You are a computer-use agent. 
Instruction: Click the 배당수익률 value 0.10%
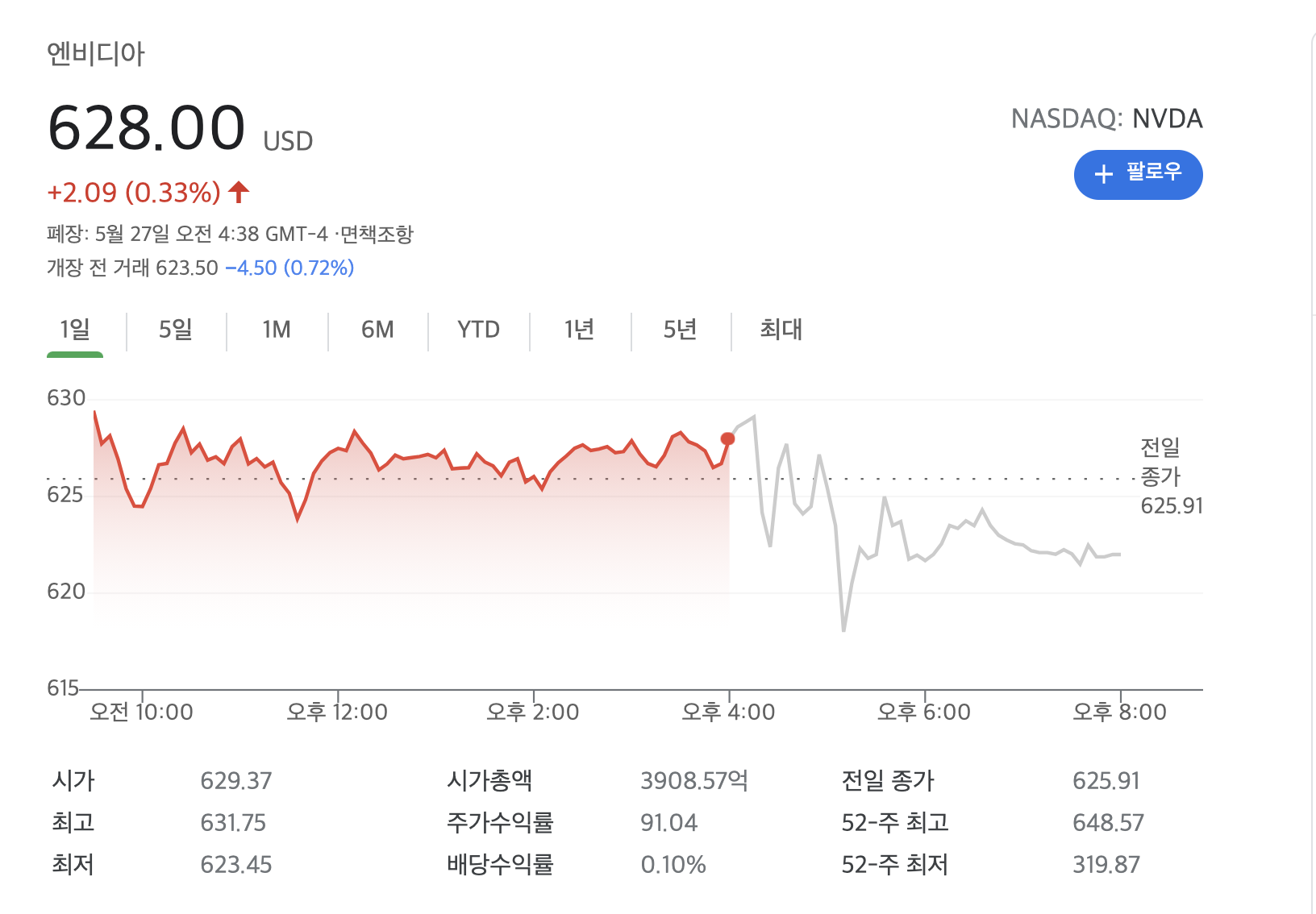[673, 864]
